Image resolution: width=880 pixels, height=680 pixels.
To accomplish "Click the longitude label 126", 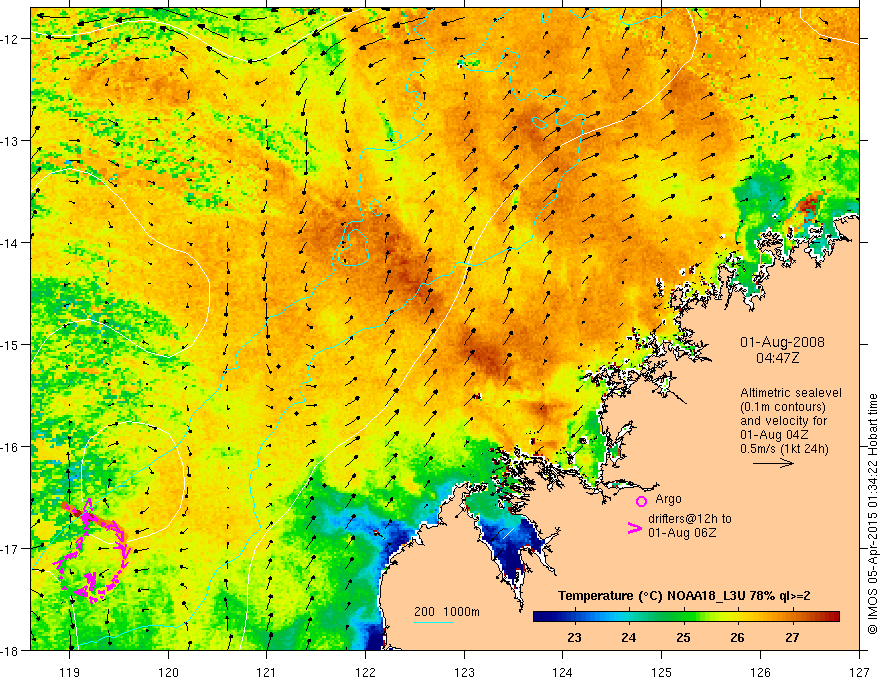I will pyautogui.click(x=760, y=672).
